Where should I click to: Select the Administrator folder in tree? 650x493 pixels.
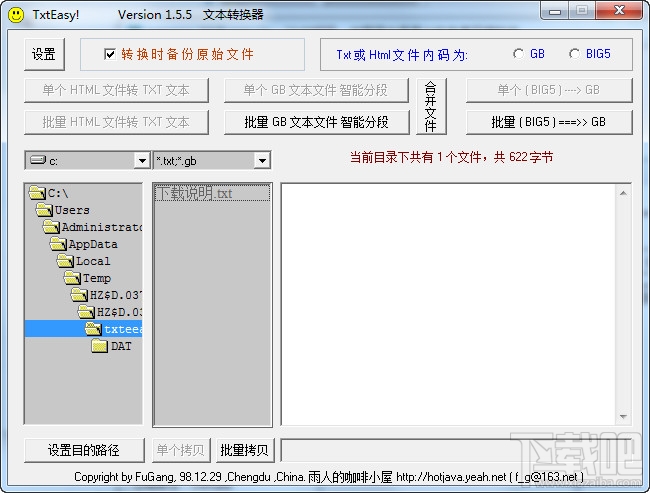102,227
